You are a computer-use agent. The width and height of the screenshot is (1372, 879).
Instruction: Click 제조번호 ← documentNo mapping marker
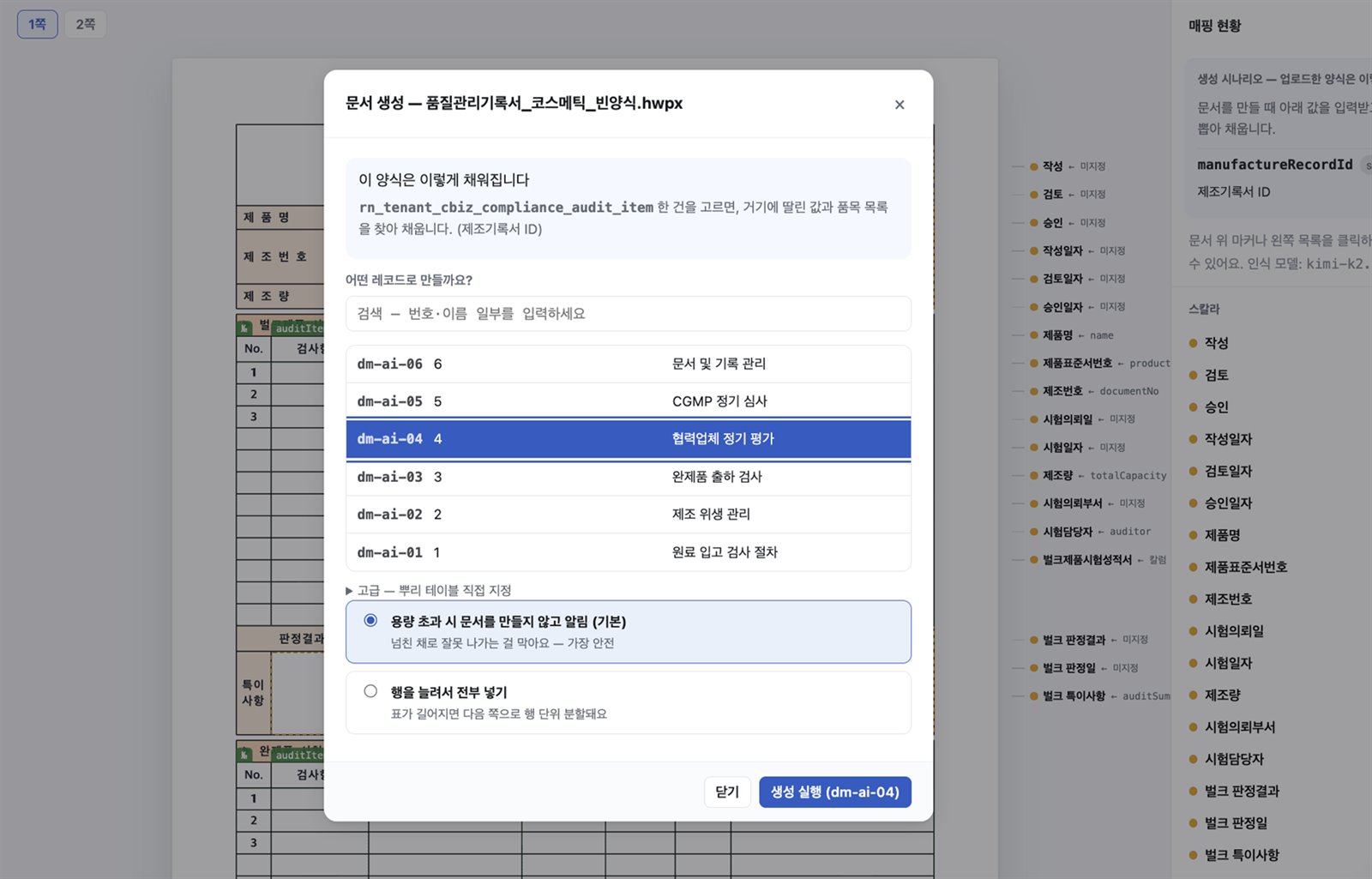pos(1094,391)
